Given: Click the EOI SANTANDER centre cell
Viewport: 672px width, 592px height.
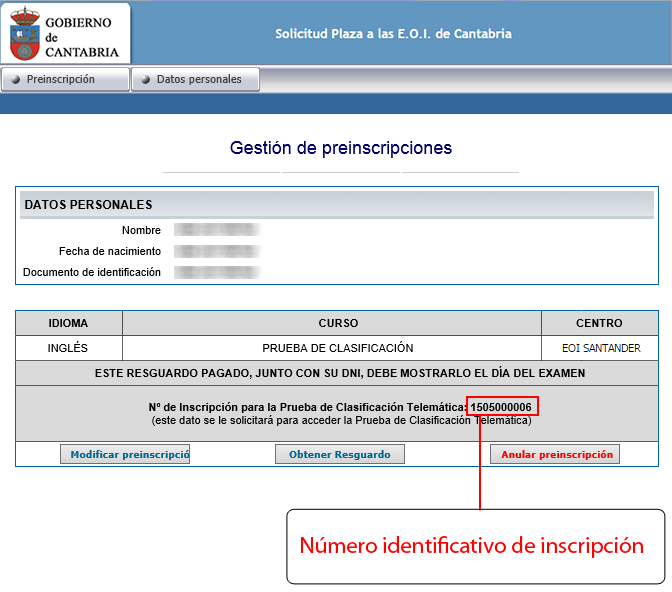Looking at the screenshot, I should [x=600, y=348].
